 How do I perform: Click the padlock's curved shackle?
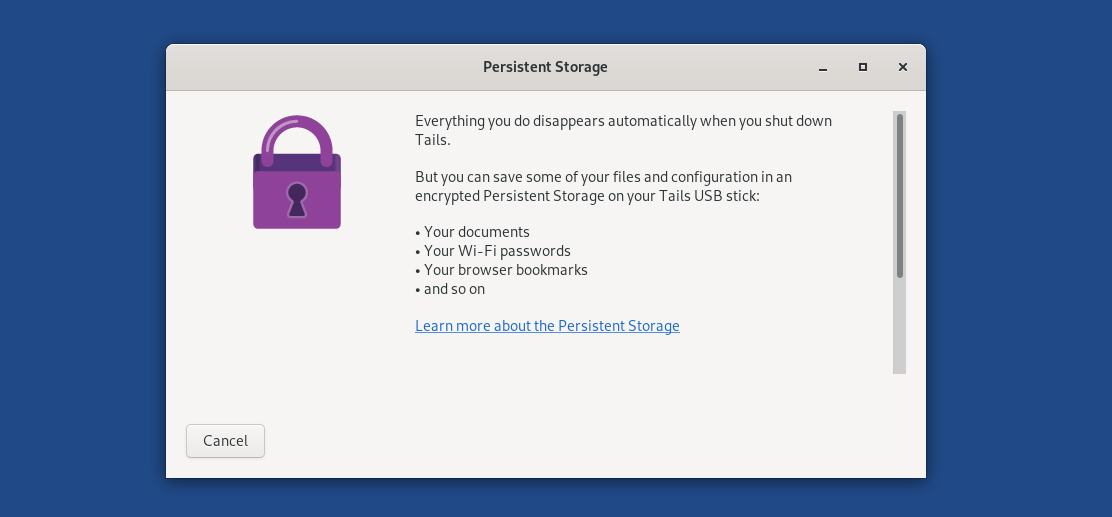point(297,139)
